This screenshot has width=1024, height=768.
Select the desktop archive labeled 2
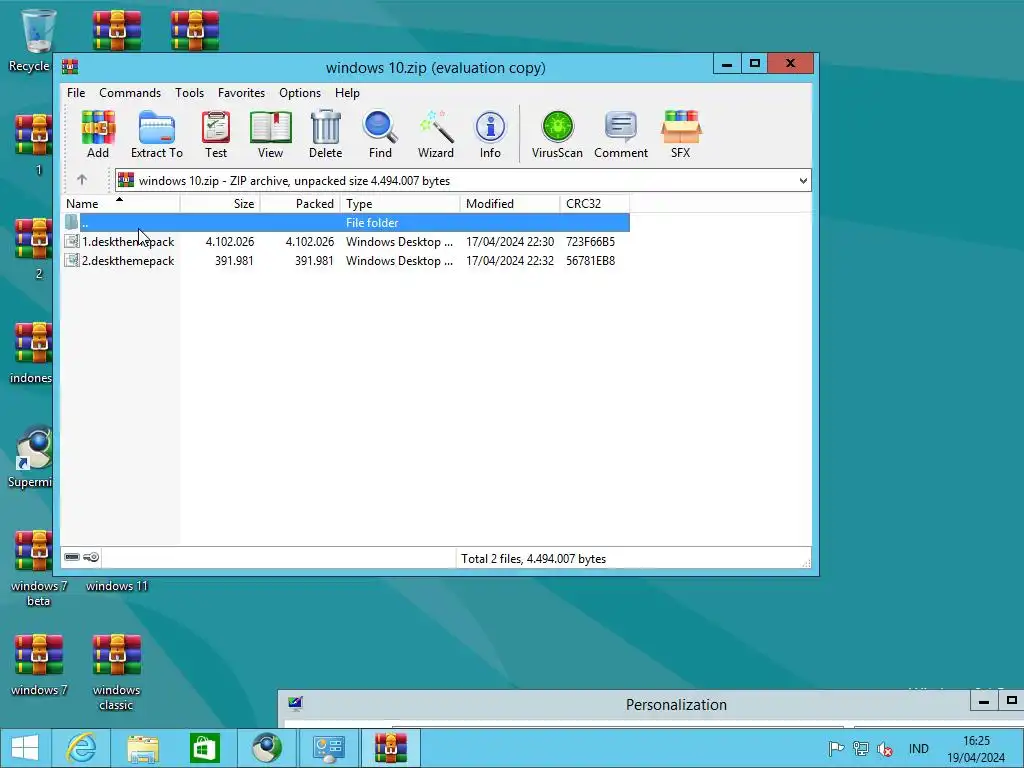tap(34, 249)
